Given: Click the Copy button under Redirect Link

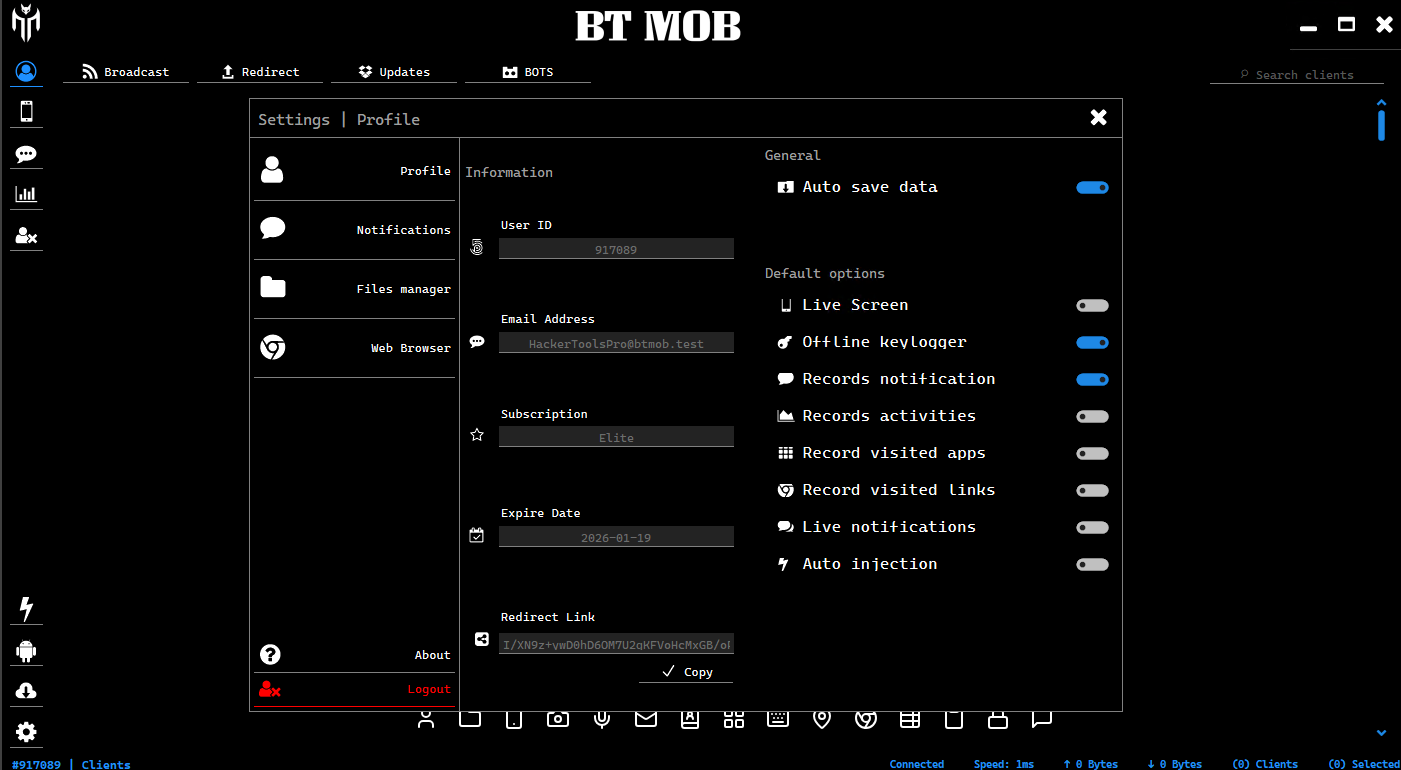Looking at the screenshot, I should pyautogui.click(x=686, y=672).
